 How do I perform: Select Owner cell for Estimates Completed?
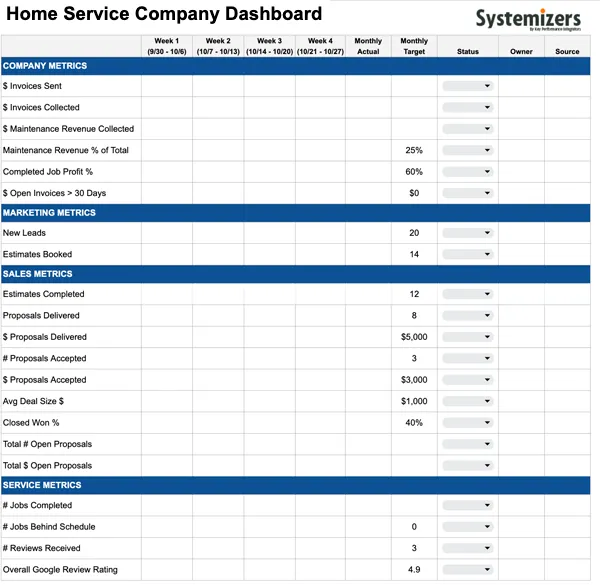tap(521, 294)
